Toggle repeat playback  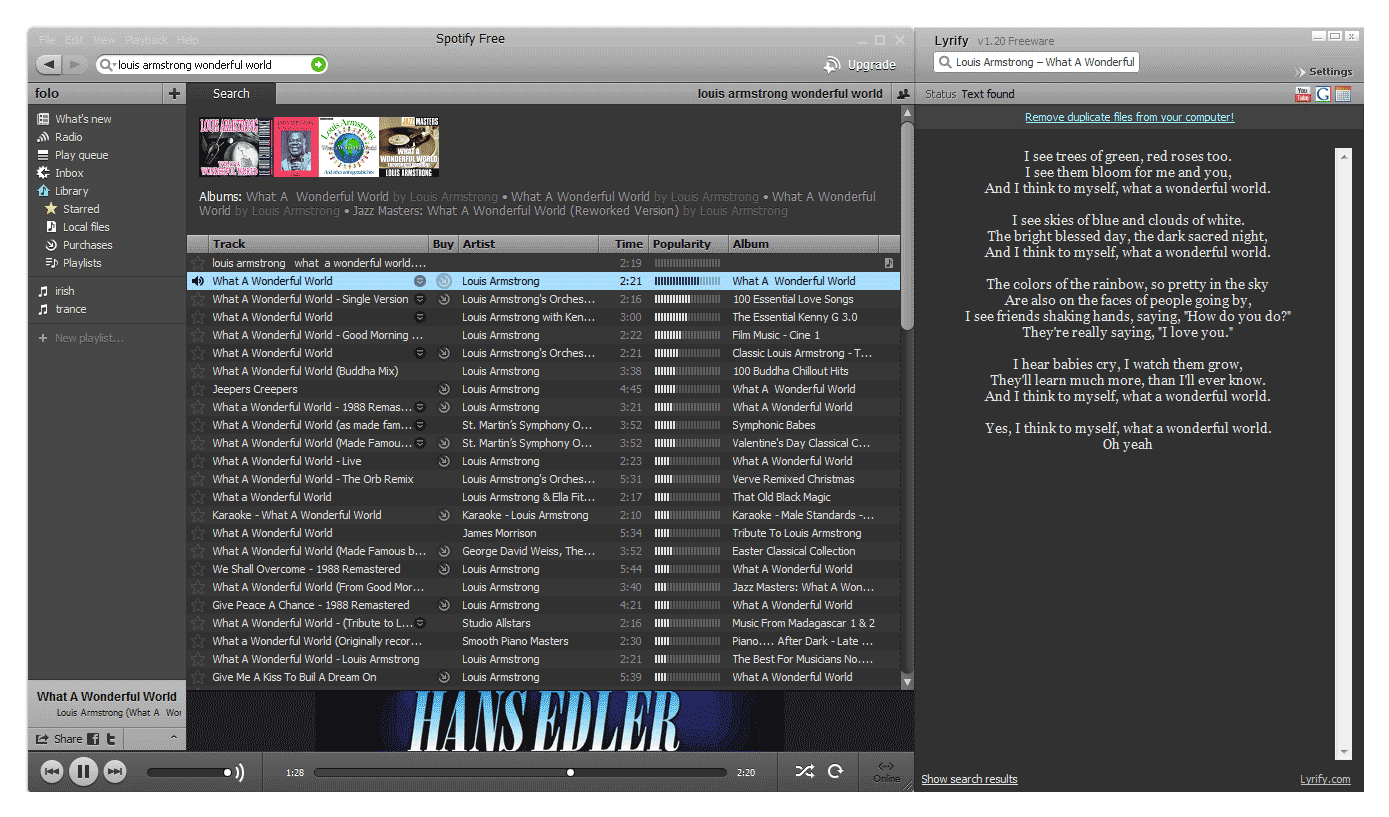(835, 771)
